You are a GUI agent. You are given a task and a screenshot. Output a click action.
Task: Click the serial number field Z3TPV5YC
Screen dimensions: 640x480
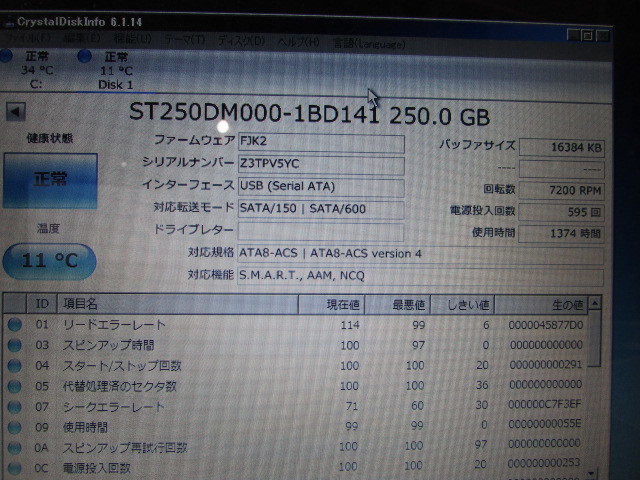pyautogui.click(x=321, y=164)
